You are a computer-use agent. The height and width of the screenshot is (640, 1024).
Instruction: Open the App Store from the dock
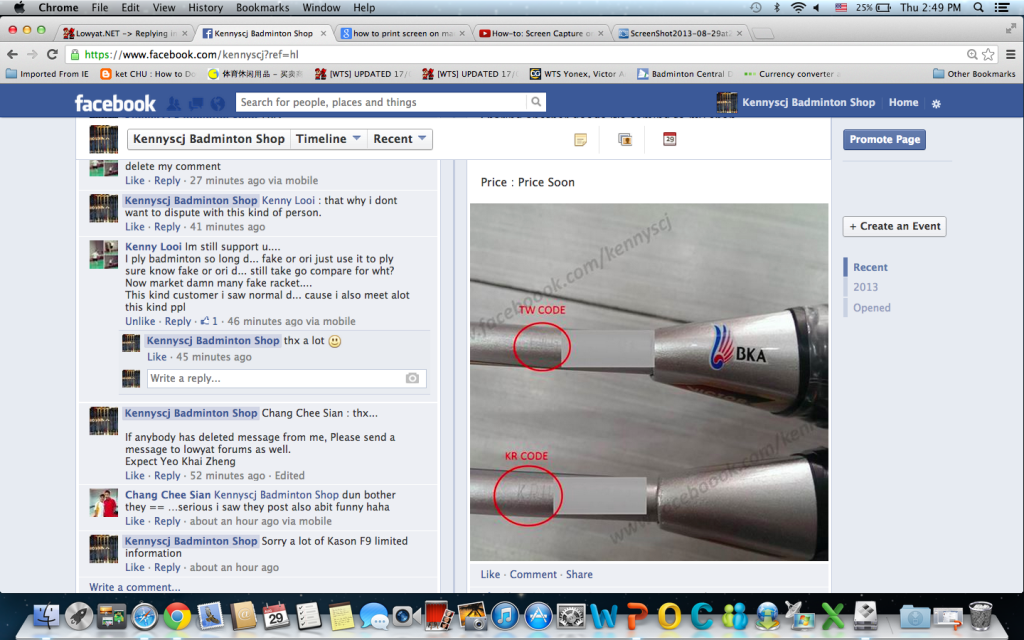click(x=538, y=615)
